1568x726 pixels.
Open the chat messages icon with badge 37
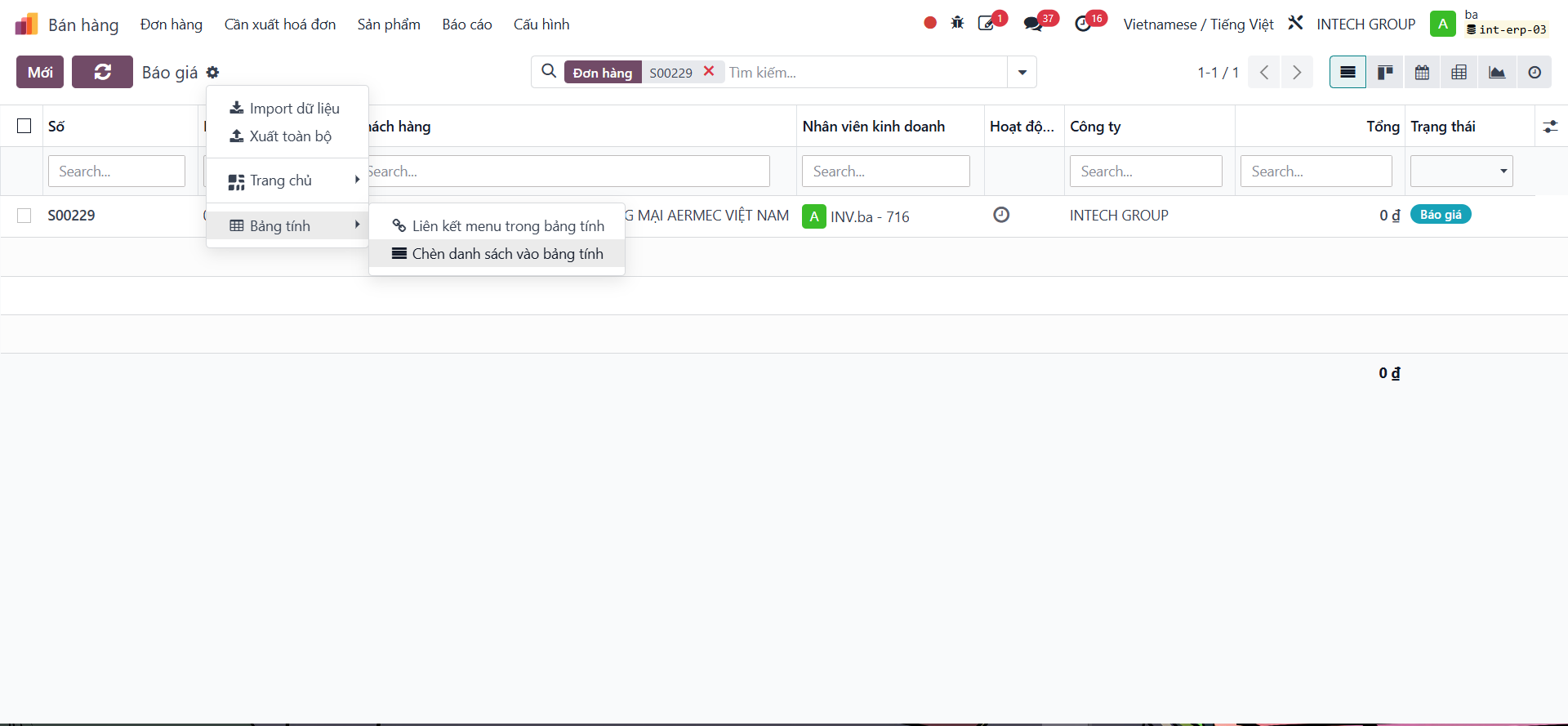(1033, 24)
